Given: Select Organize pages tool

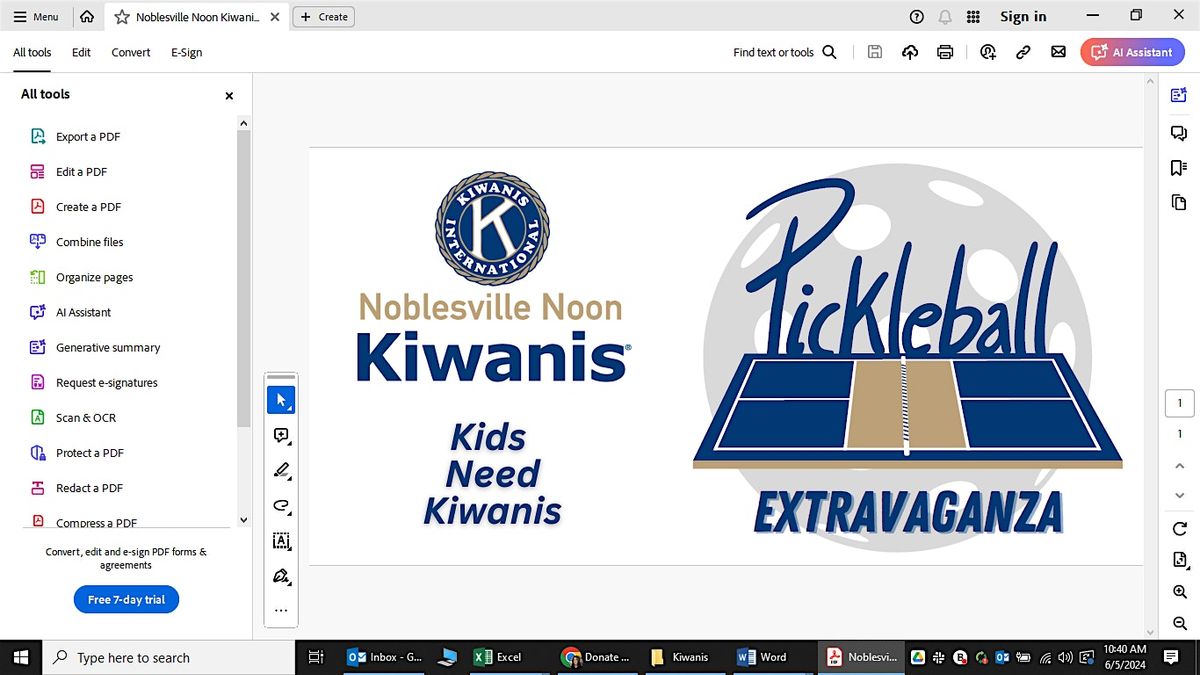Looking at the screenshot, I should (94, 277).
